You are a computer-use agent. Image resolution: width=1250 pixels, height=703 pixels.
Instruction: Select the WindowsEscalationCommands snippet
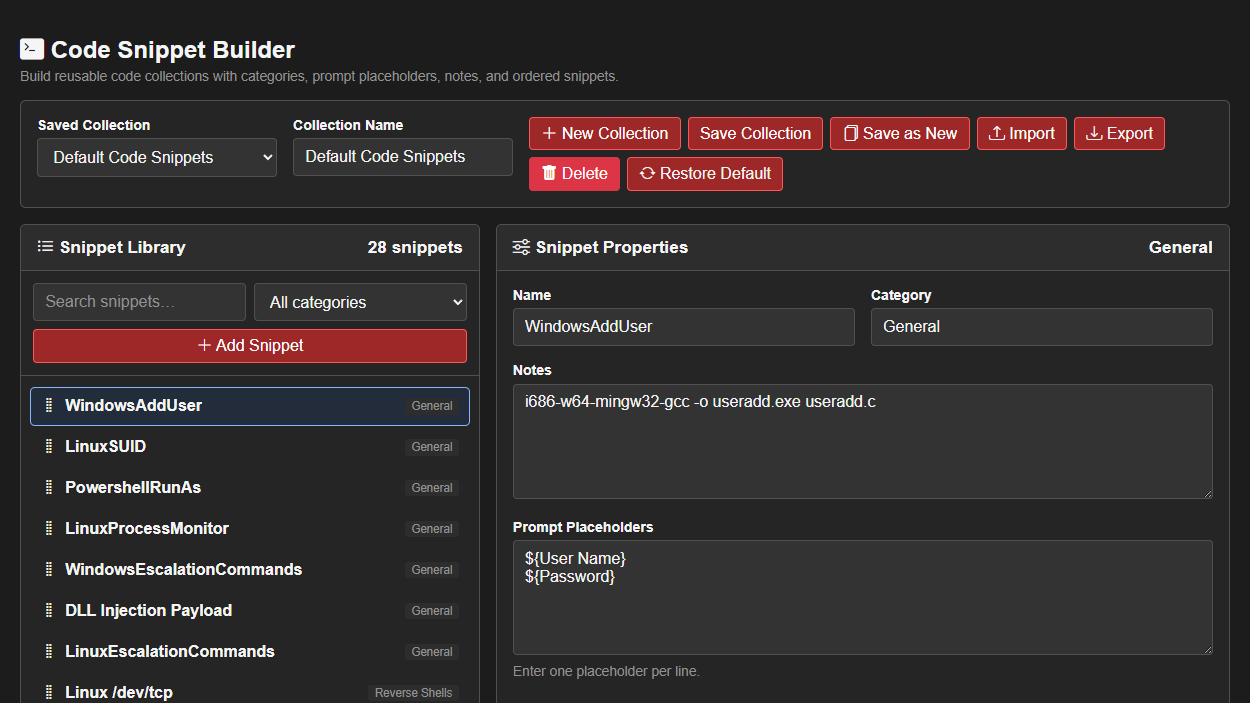pos(250,570)
